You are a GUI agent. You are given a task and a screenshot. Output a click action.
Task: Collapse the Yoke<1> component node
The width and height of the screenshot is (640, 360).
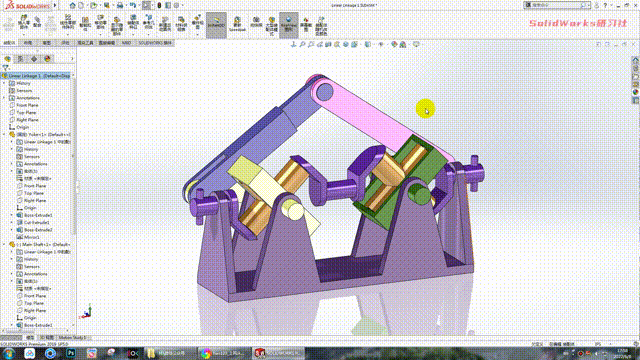pos(4,135)
